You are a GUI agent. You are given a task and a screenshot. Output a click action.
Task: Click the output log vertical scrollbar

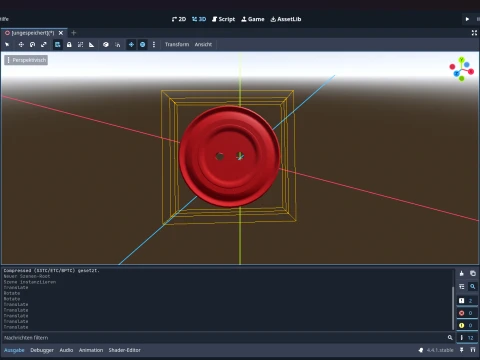(x=453, y=307)
